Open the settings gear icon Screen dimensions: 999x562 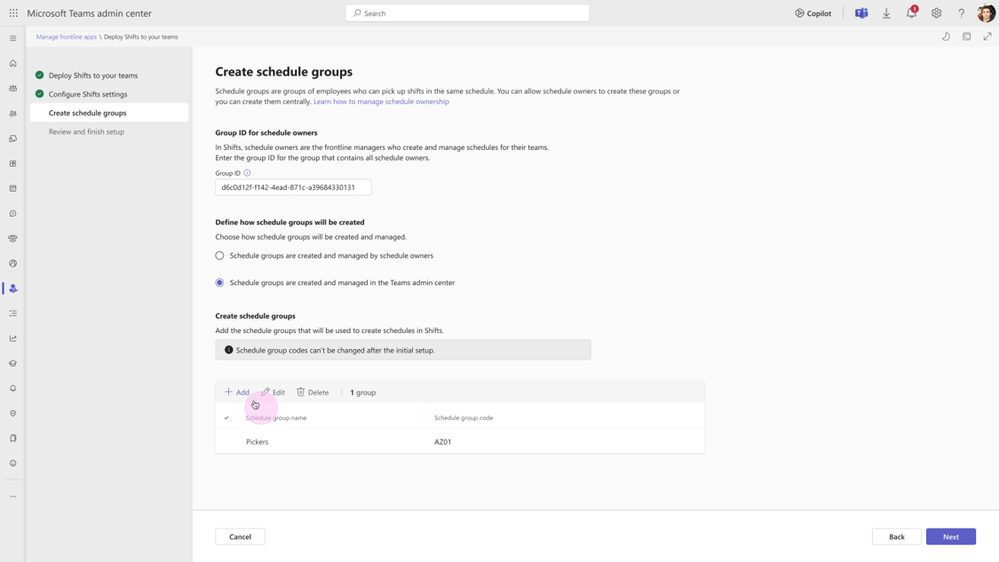coord(937,13)
